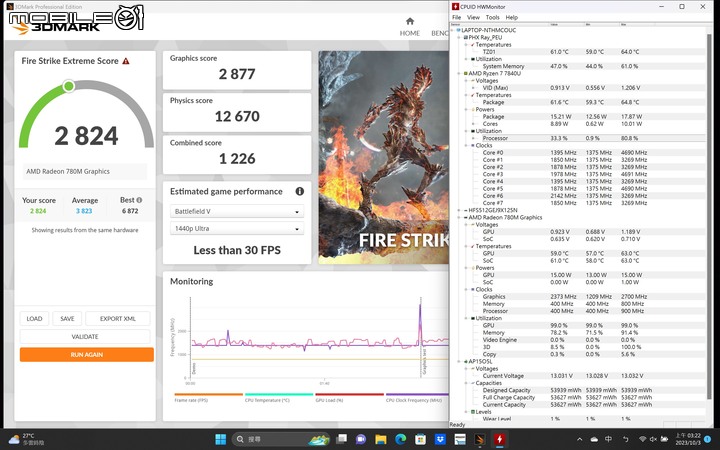Open the View menu in HWMonitor
The width and height of the screenshot is (720, 450).
[x=473, y=17]
